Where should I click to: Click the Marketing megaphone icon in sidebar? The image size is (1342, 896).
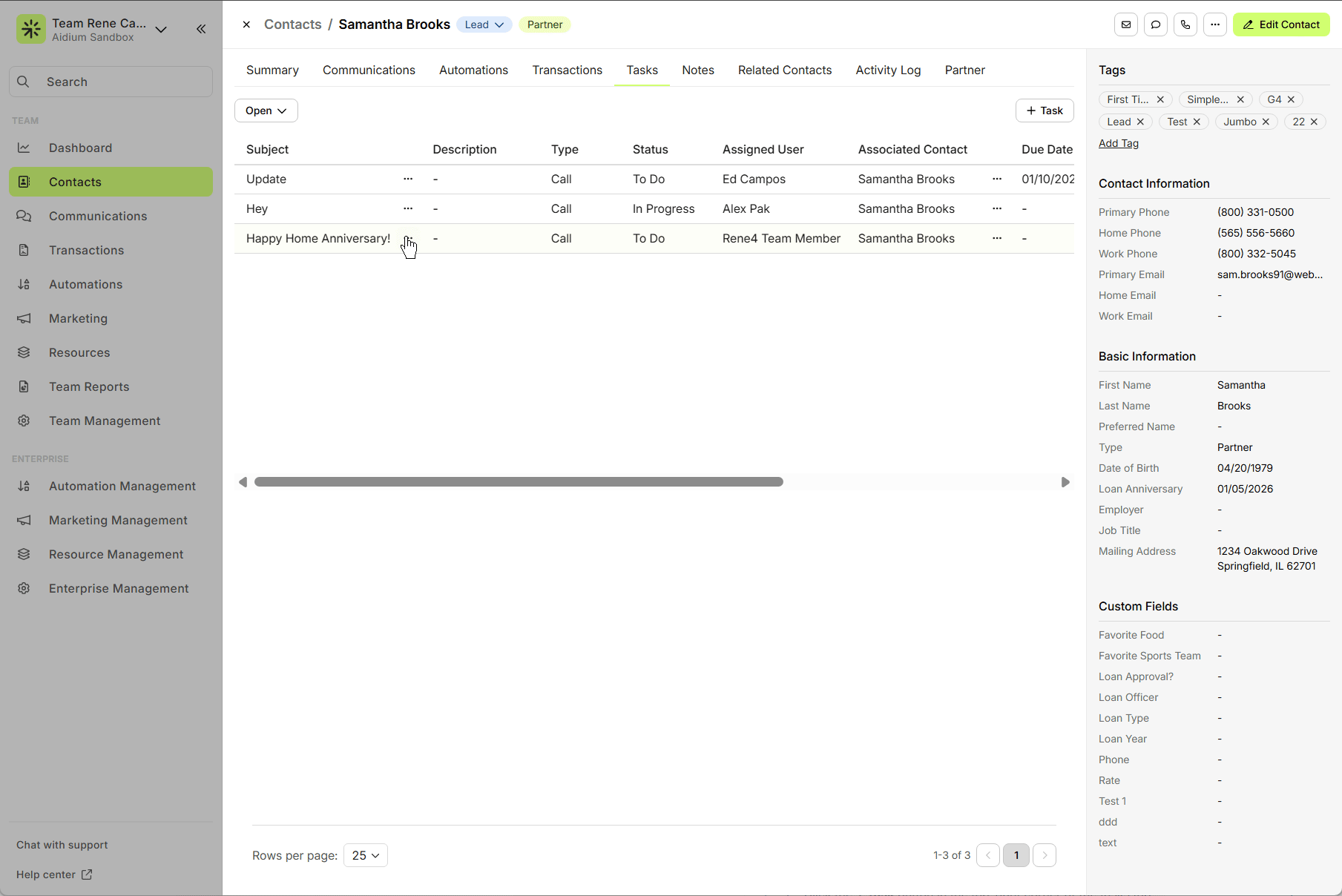point(24,318)
